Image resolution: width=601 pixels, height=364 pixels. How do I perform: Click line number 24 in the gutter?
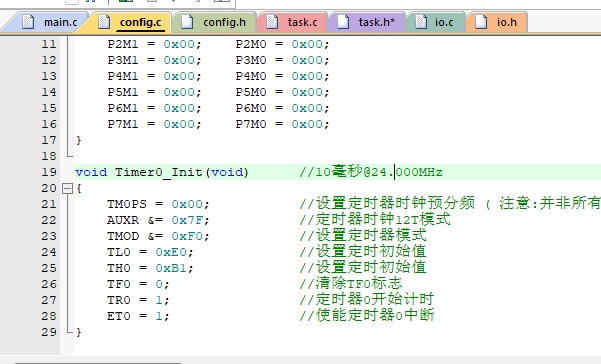click(x=49, y=253)
